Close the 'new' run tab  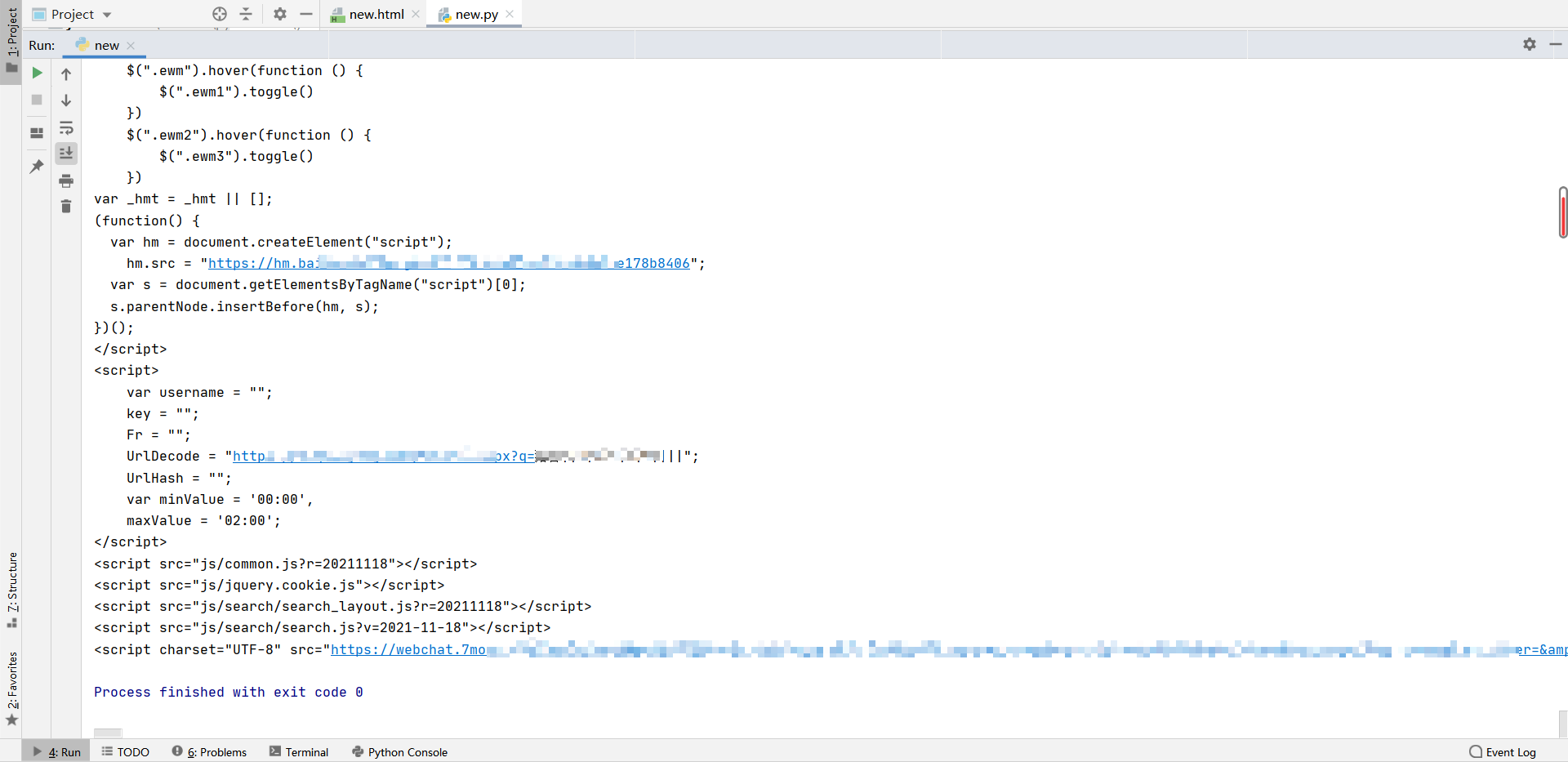tap(131, 46)
